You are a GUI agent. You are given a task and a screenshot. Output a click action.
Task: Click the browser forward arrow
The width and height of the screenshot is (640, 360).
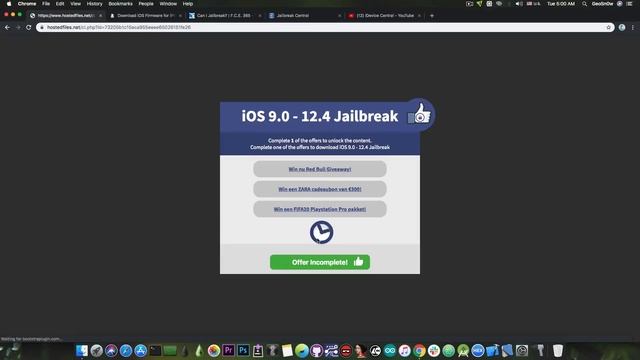(x=18, y=27)
